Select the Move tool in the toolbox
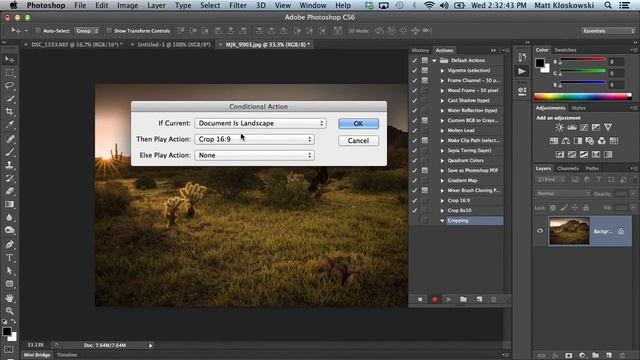The image size is (640, 360). coord(9,60)
